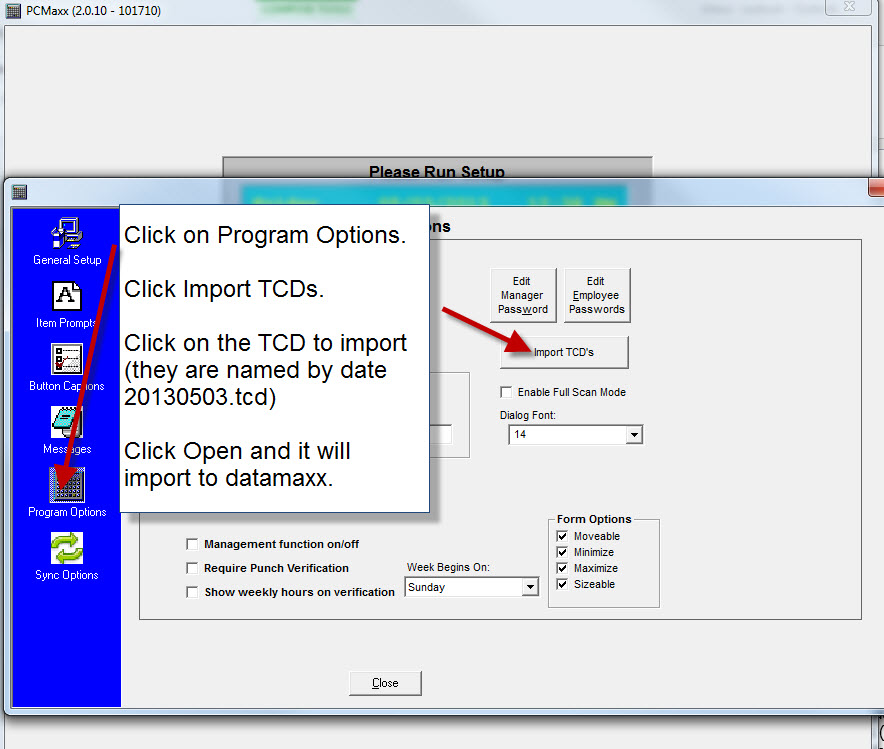Open Button Captions checklist icon
This screenshot has height=749, width=884.
tap(67, 359)
